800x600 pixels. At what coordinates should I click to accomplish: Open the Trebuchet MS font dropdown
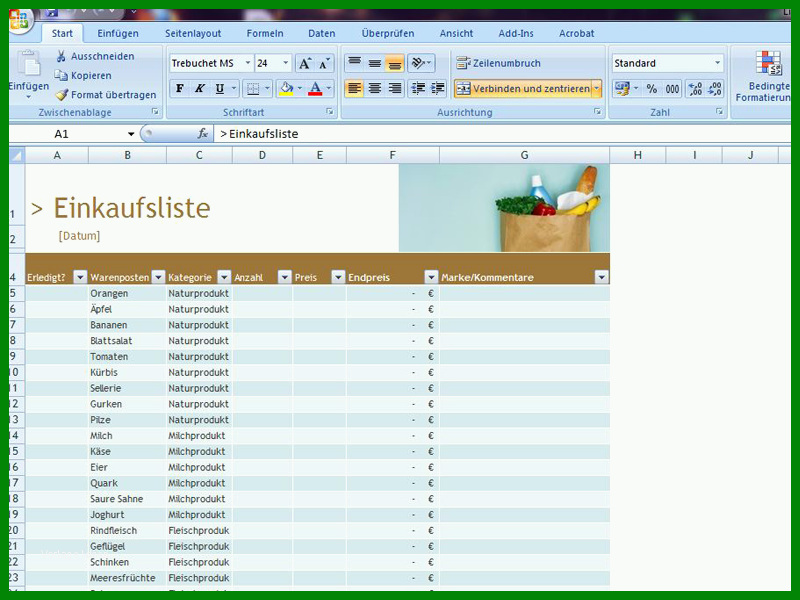(248, 63)
